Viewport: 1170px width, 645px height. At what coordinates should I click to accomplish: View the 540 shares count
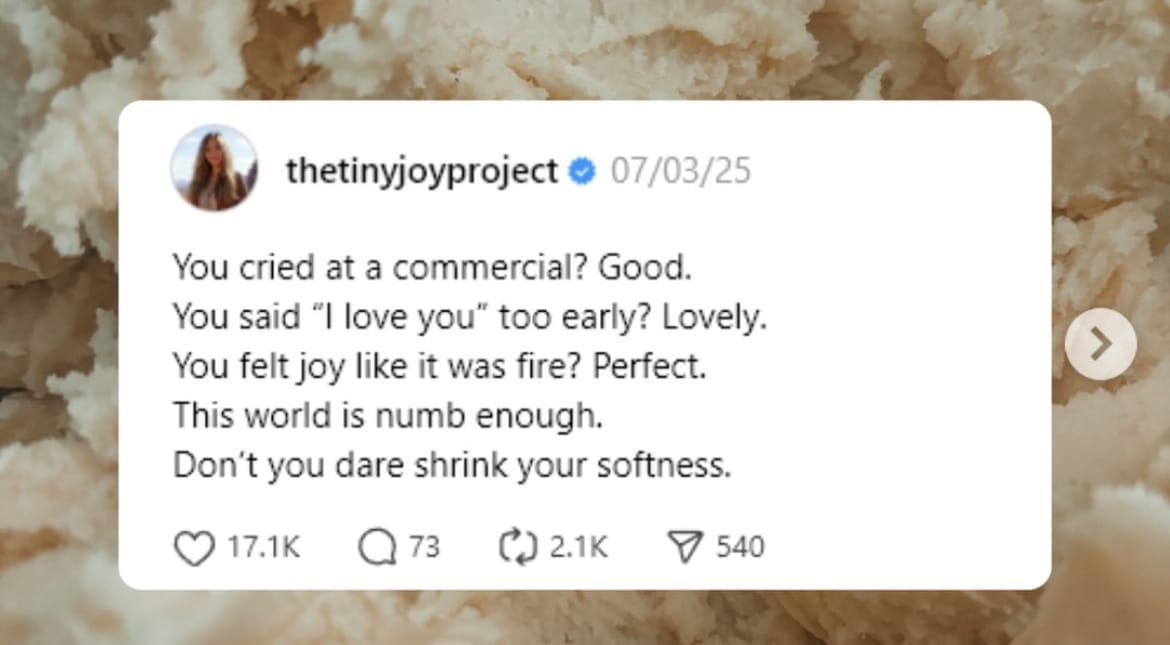click(x=740, y=548)
